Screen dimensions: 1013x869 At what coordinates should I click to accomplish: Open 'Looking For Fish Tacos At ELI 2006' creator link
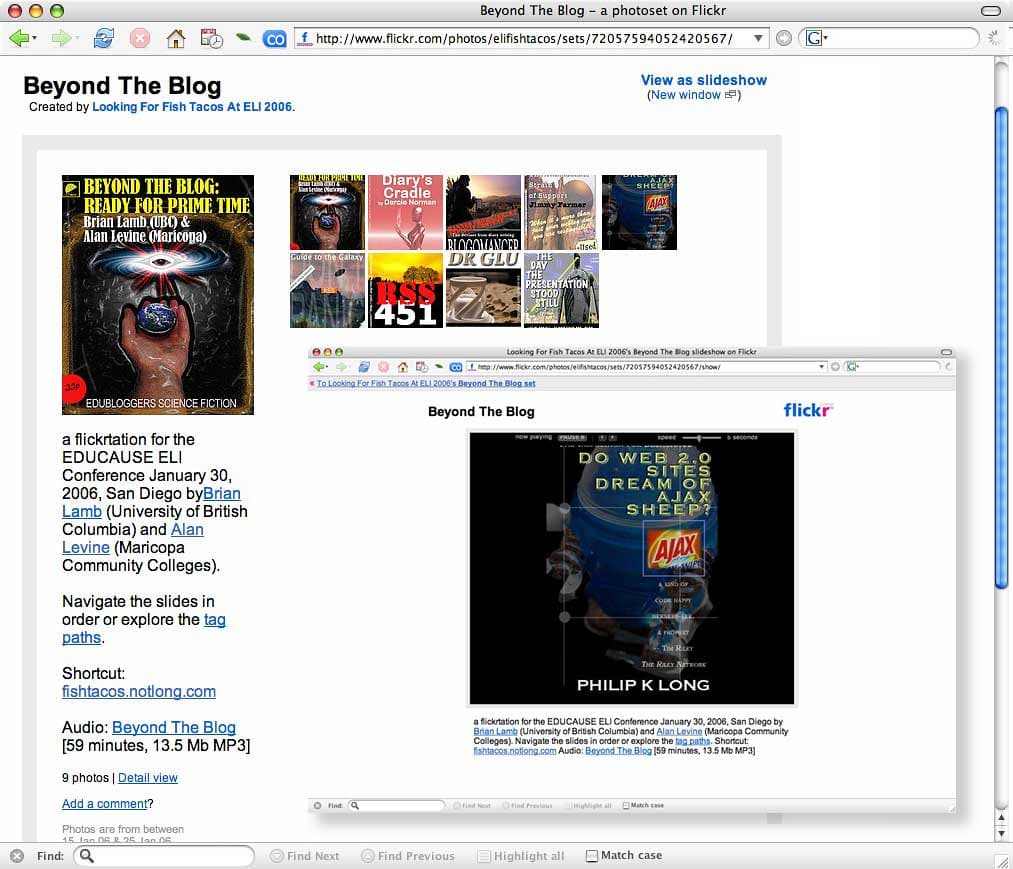click(x=192, y=107)
